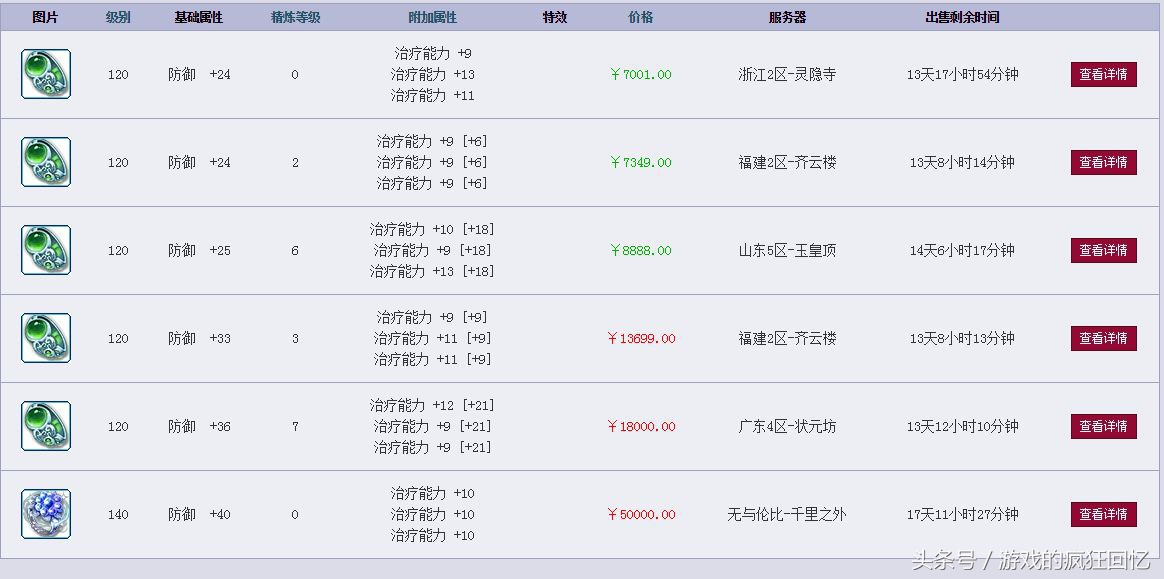The image size is (1164, 579).
Task: Click the item icon priced ¥7001.00
Action: point(46,74)
